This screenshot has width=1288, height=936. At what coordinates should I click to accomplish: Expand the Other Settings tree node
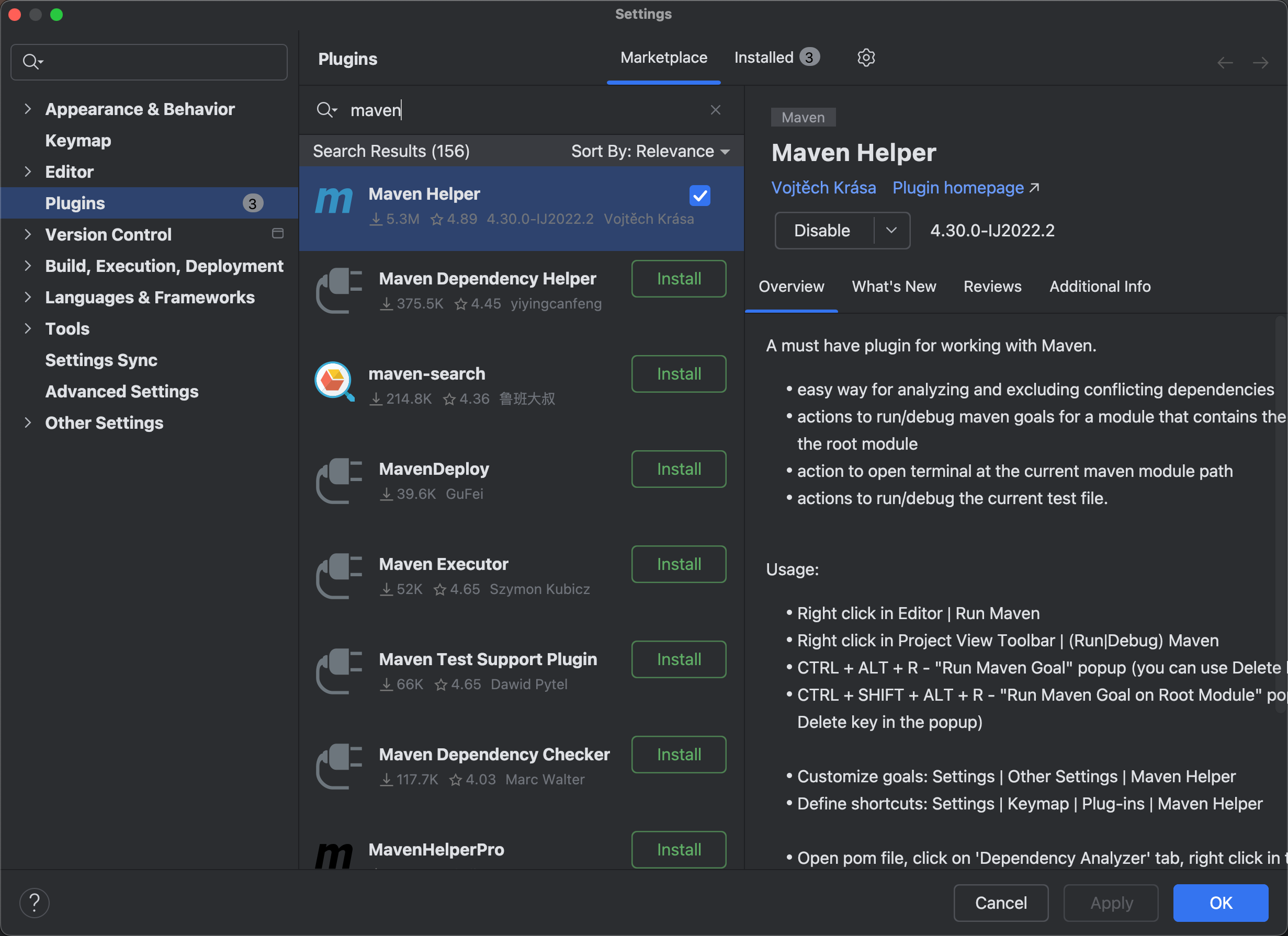click(x=27, y=423)
